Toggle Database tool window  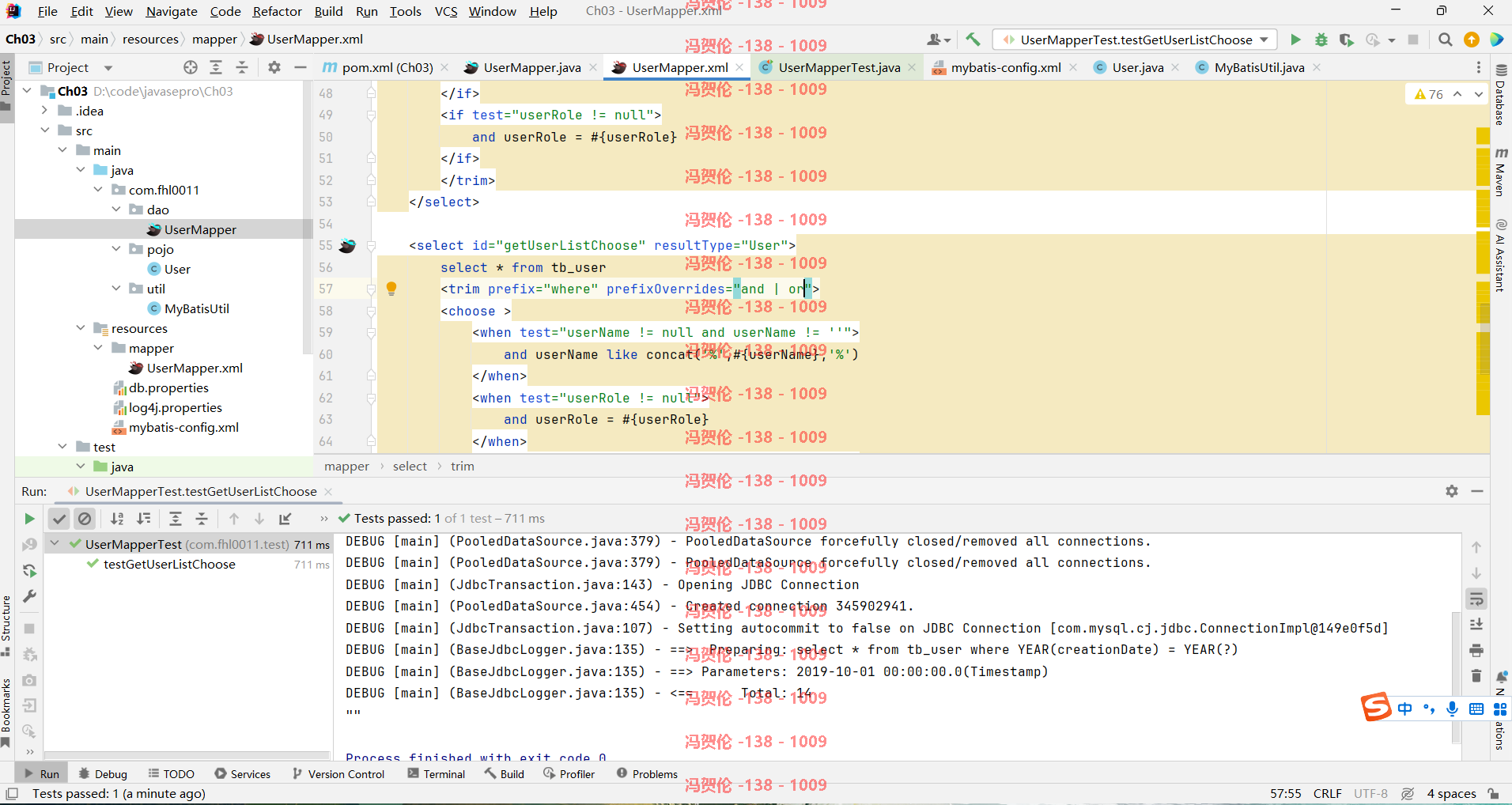(1500, 95)
